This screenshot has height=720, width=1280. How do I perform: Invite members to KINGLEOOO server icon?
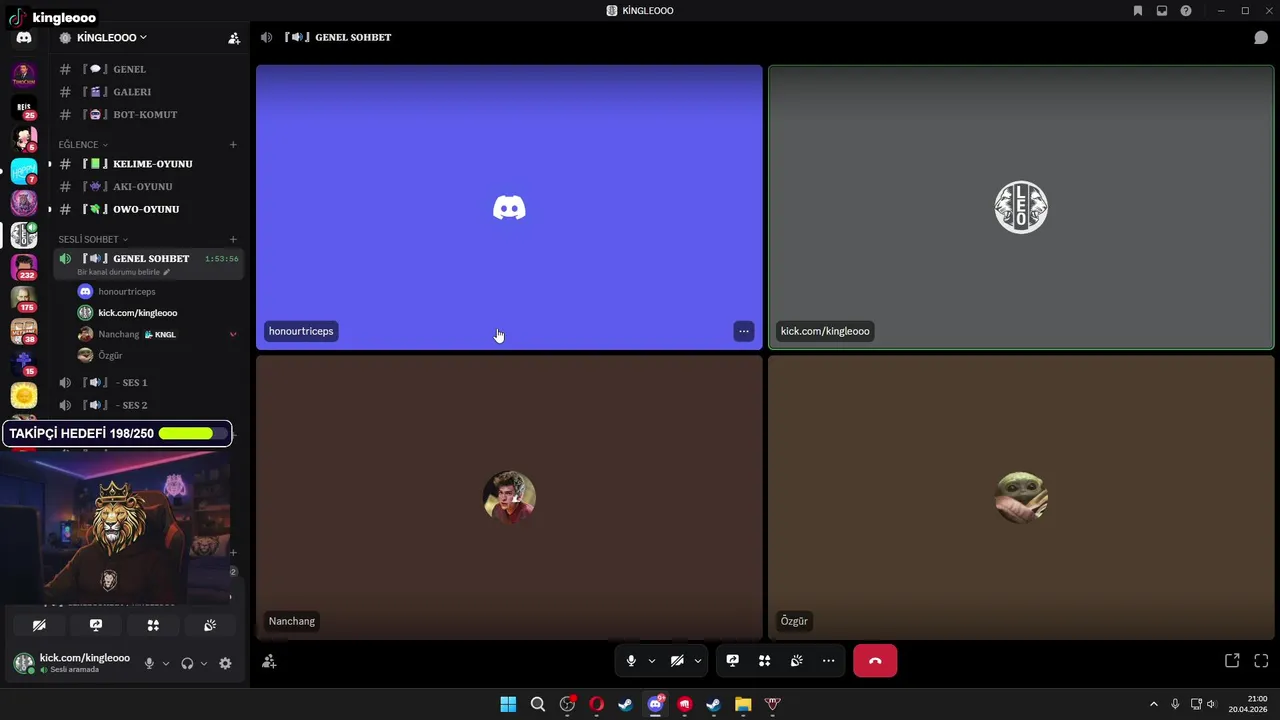(x=234, y=38)
